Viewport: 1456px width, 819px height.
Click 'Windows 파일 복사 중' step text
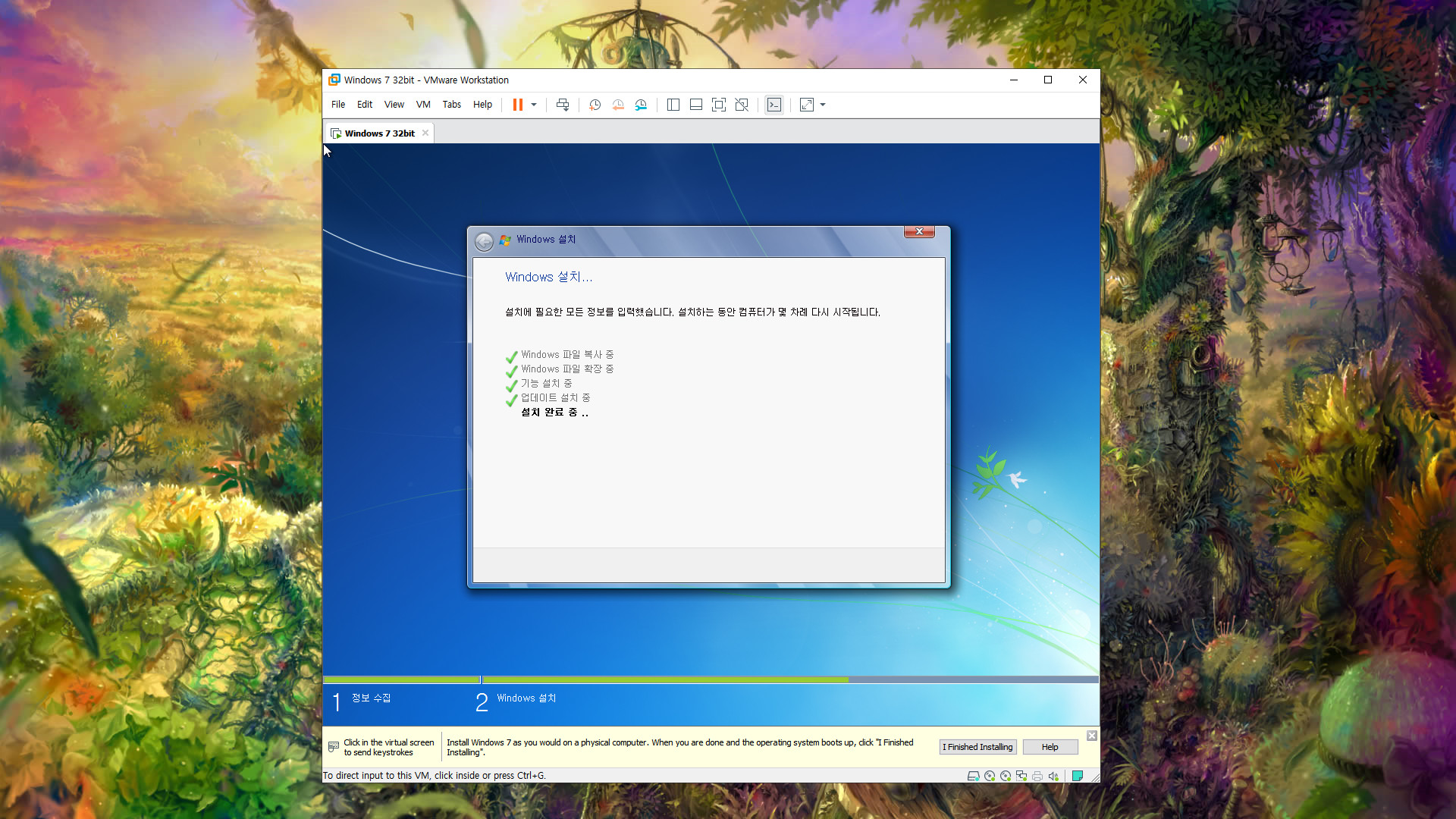pyautogui.click(x=567, y=355)
